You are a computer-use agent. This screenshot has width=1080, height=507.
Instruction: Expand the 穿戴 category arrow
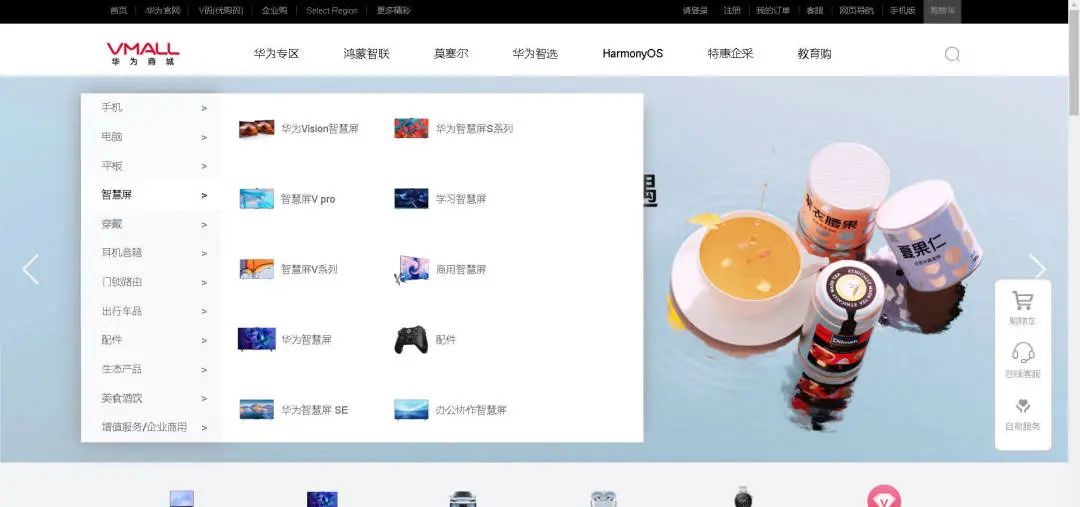204,225
